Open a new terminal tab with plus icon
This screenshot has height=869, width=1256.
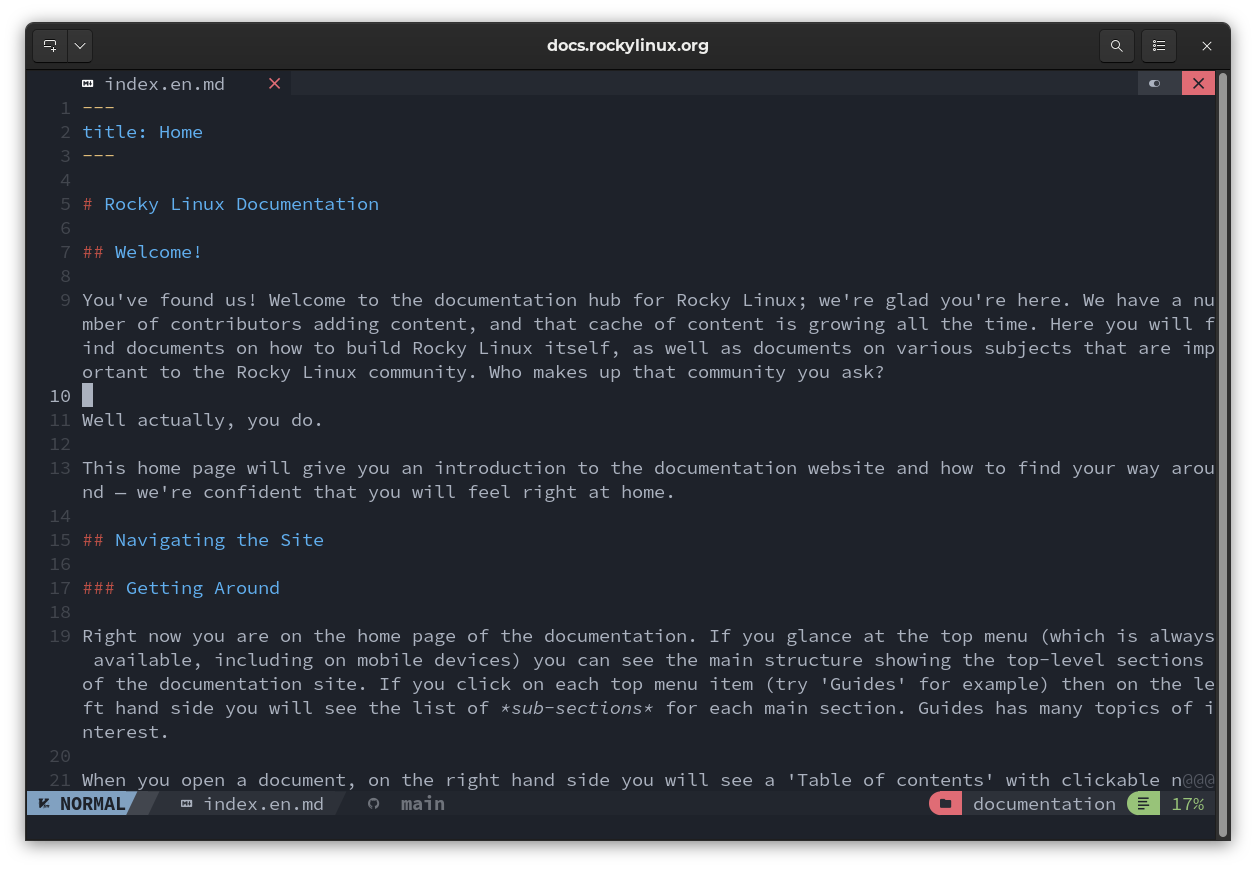click(48, 45)
